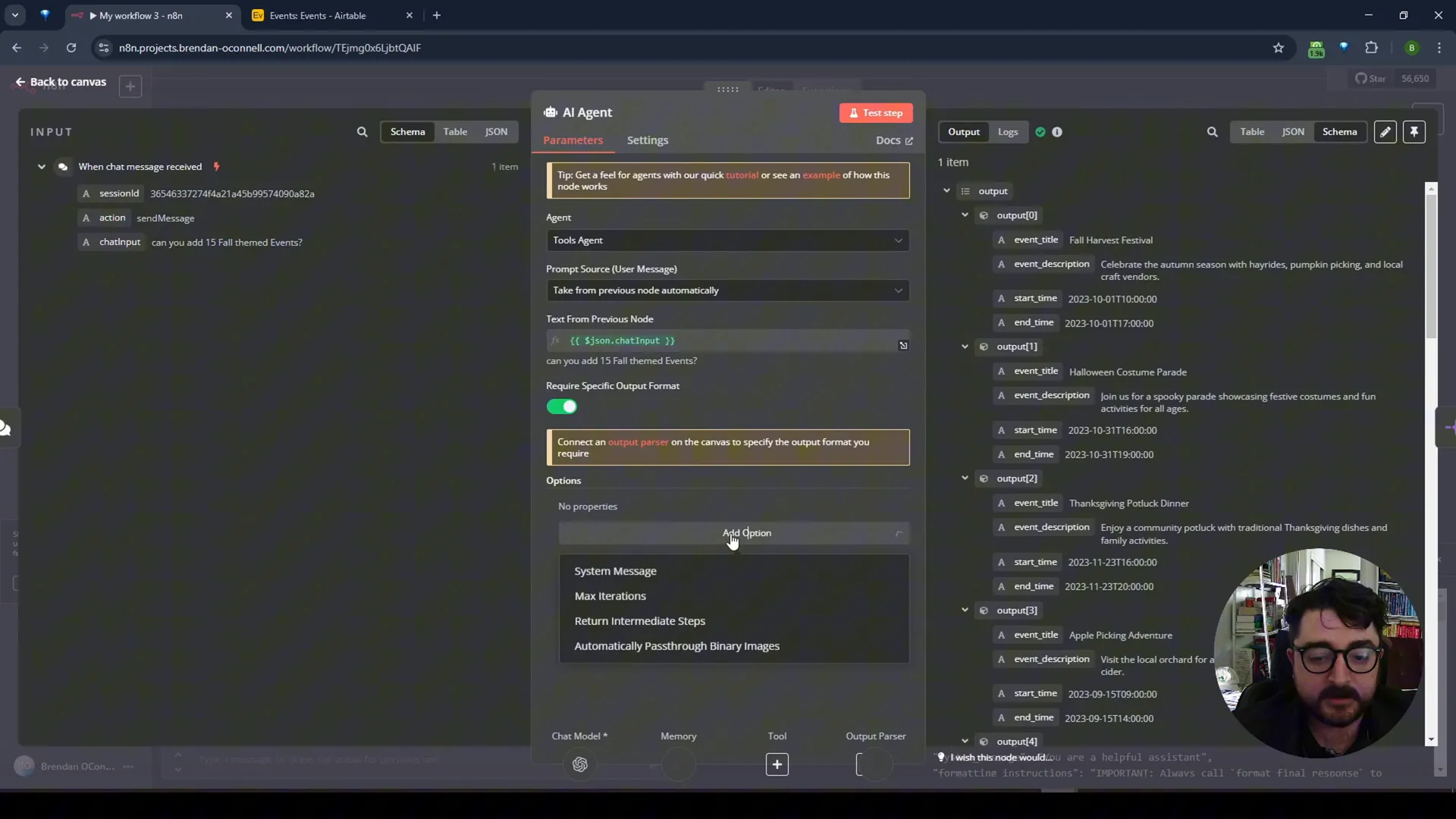Follow the output parser link
Screen dimensions: 1456x819
[638, 442]
